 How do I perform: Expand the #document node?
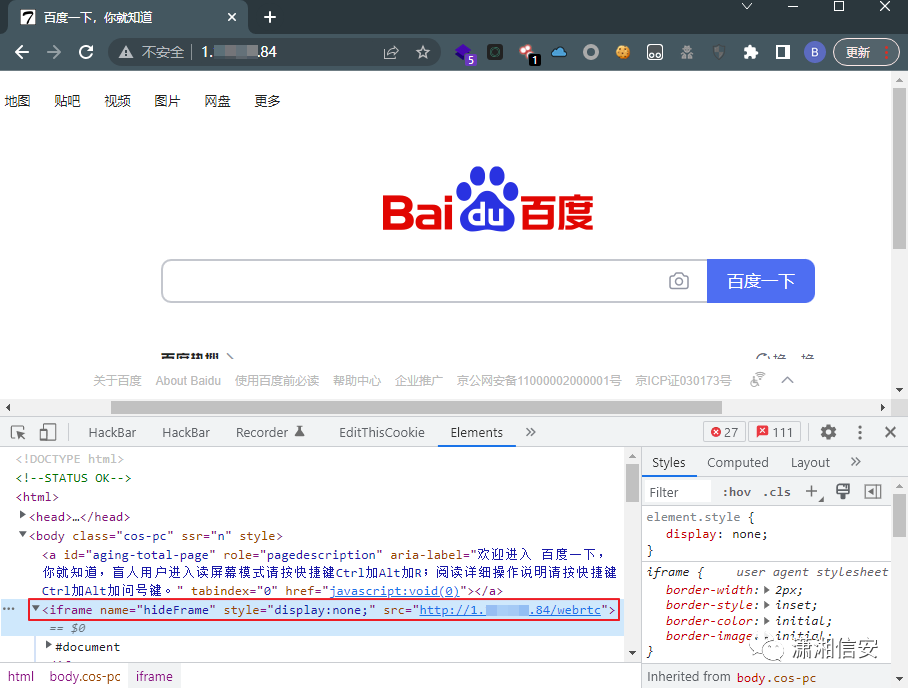point(49,645)
